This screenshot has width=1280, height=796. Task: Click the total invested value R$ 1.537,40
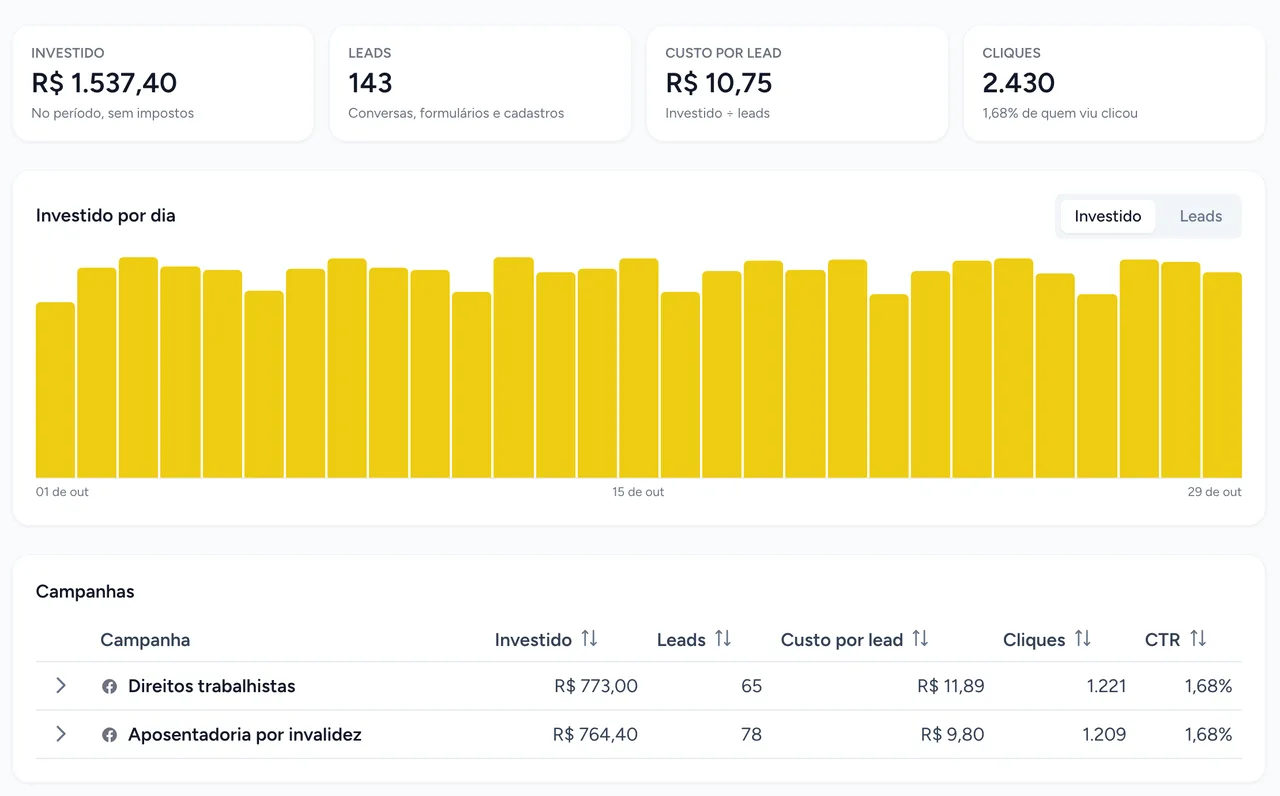pyautogui.click(x=104, y=82)
